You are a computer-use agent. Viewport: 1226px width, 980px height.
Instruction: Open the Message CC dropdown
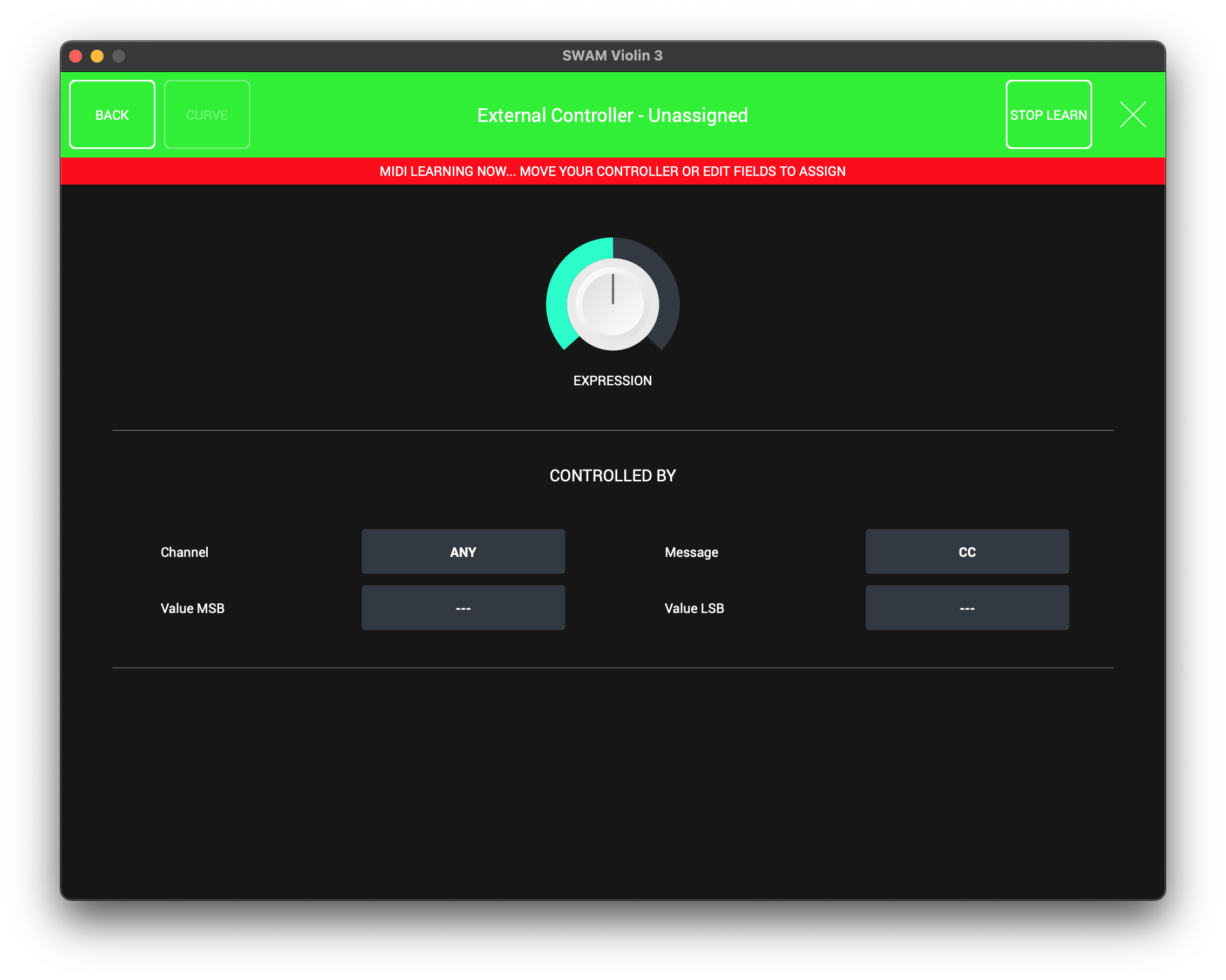pyautogui.click(x=966, y=552)
